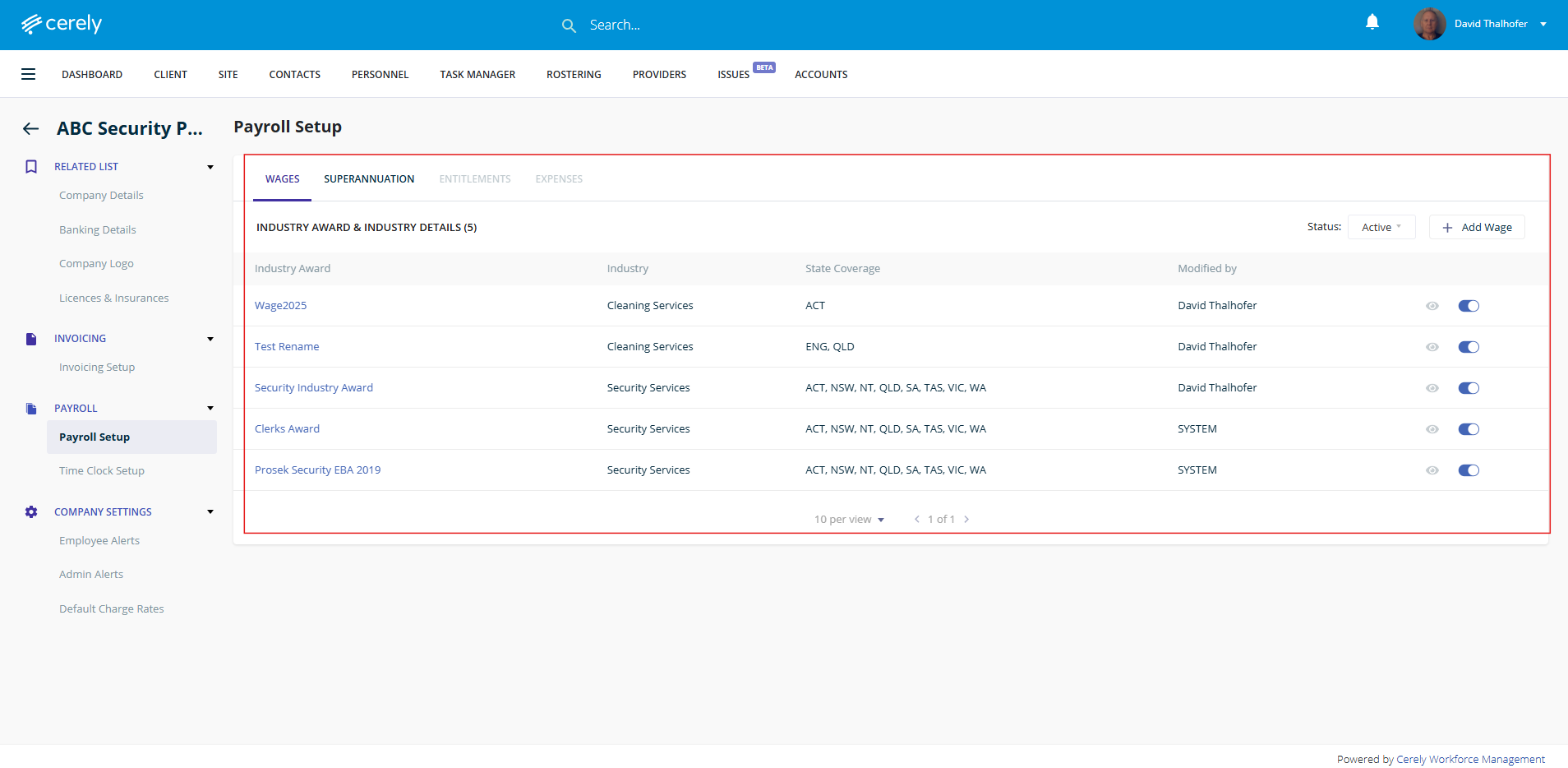
Task: Click the notification bell icon
Action: [1372, 22]
